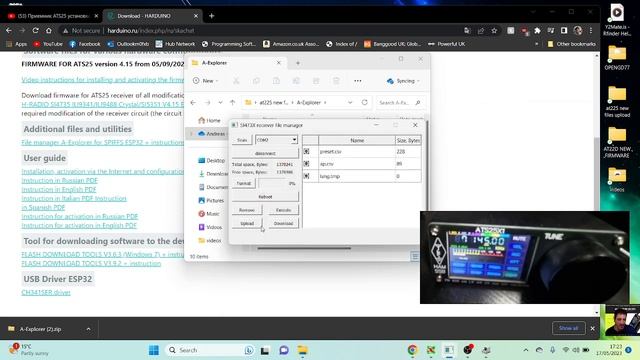Bookmark this page with the star icon
Image resolution: width=640 pixels, height=360 pixels.
pyautogui.click(x=494, y=31)
